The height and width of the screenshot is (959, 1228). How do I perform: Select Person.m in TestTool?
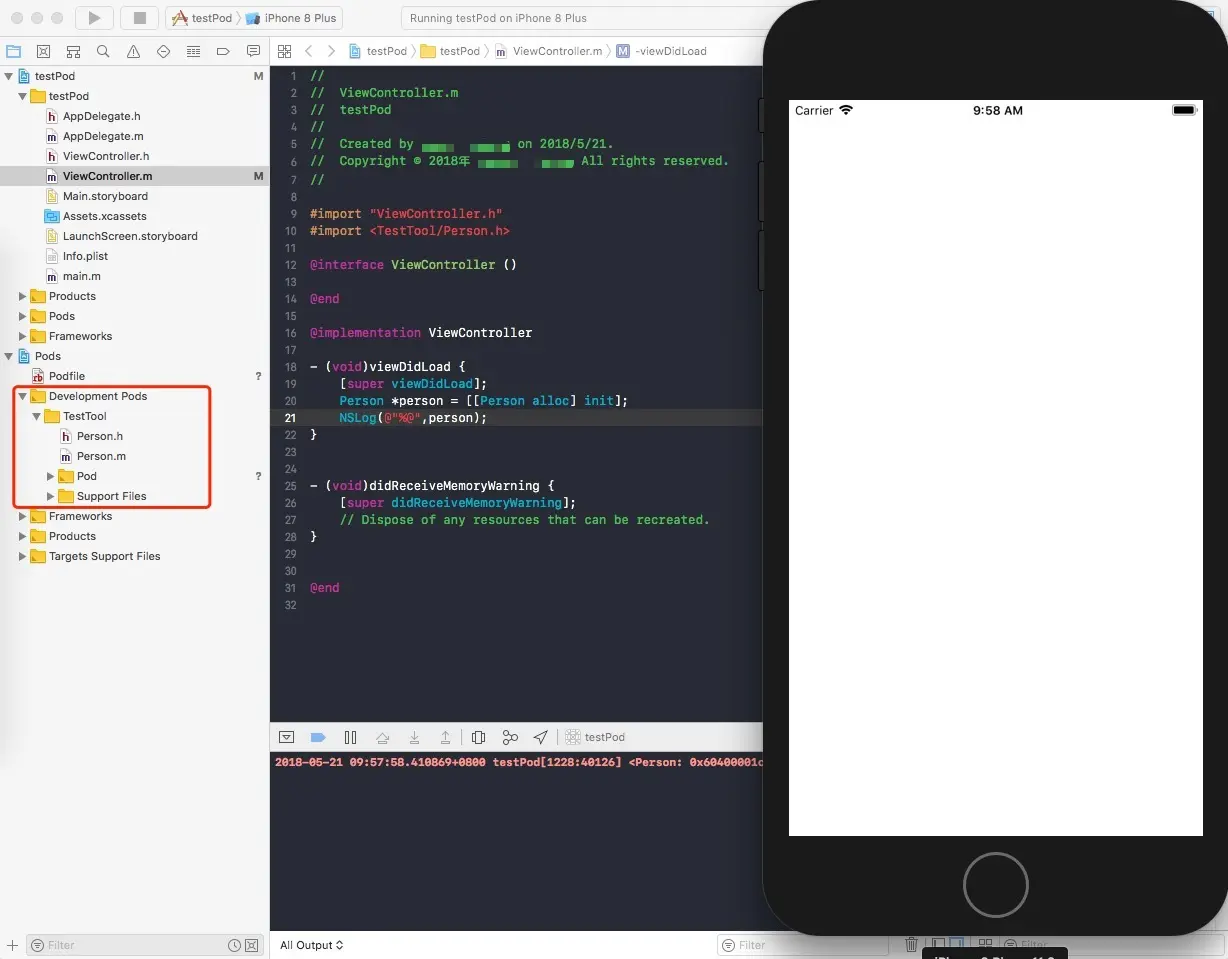click(x=93, y=456)
